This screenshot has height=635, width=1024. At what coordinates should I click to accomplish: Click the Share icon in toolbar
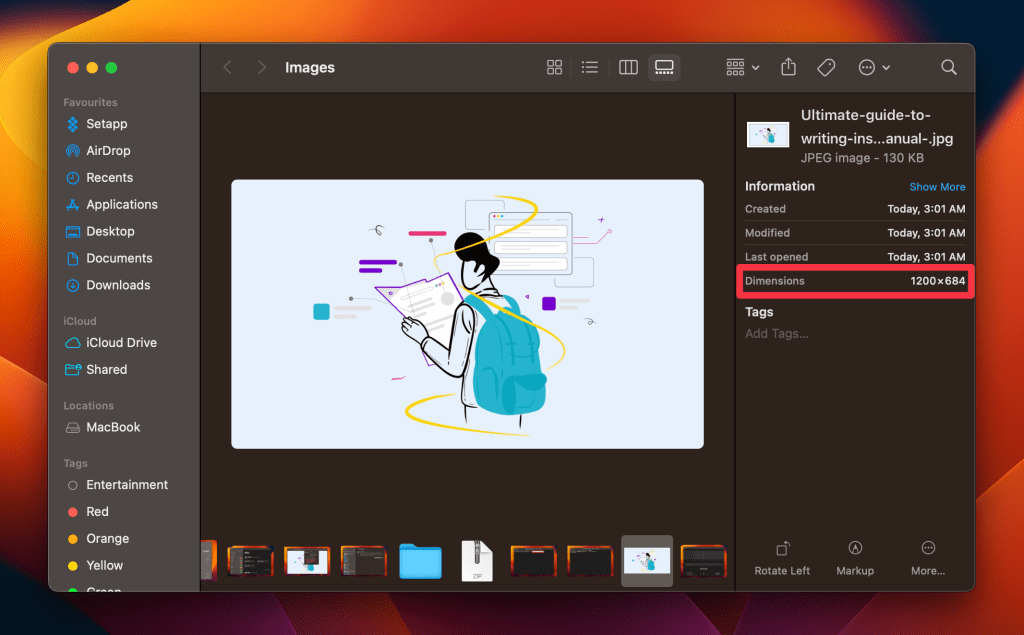pos(788,67)
